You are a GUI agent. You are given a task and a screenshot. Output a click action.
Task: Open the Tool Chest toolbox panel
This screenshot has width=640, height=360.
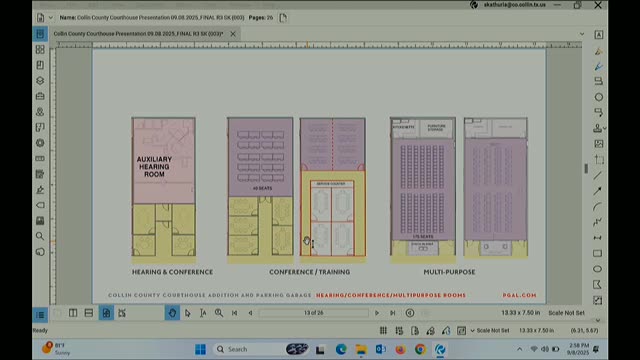point(40,96)
